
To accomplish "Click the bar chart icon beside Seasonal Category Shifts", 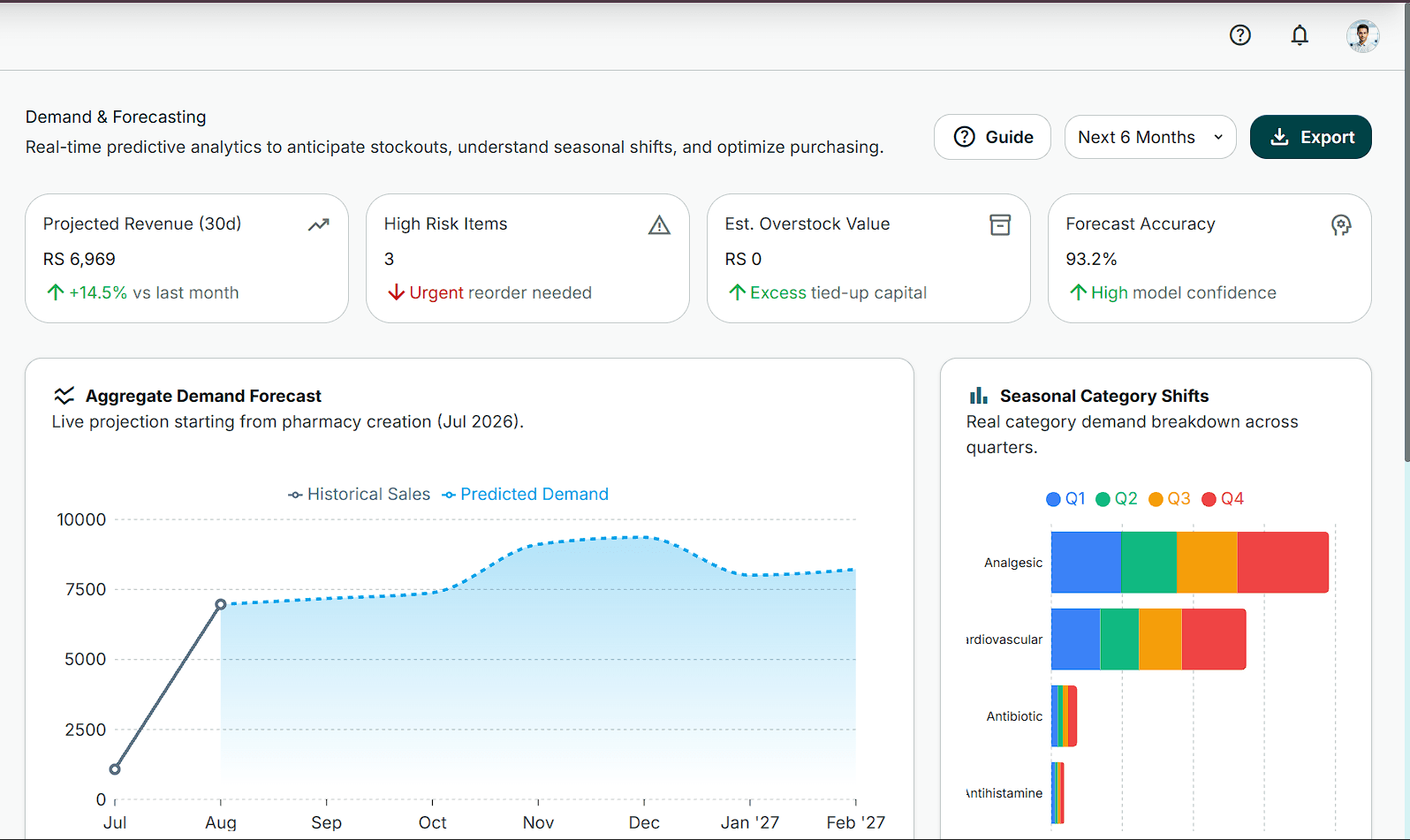I will [x=979, y=396].
